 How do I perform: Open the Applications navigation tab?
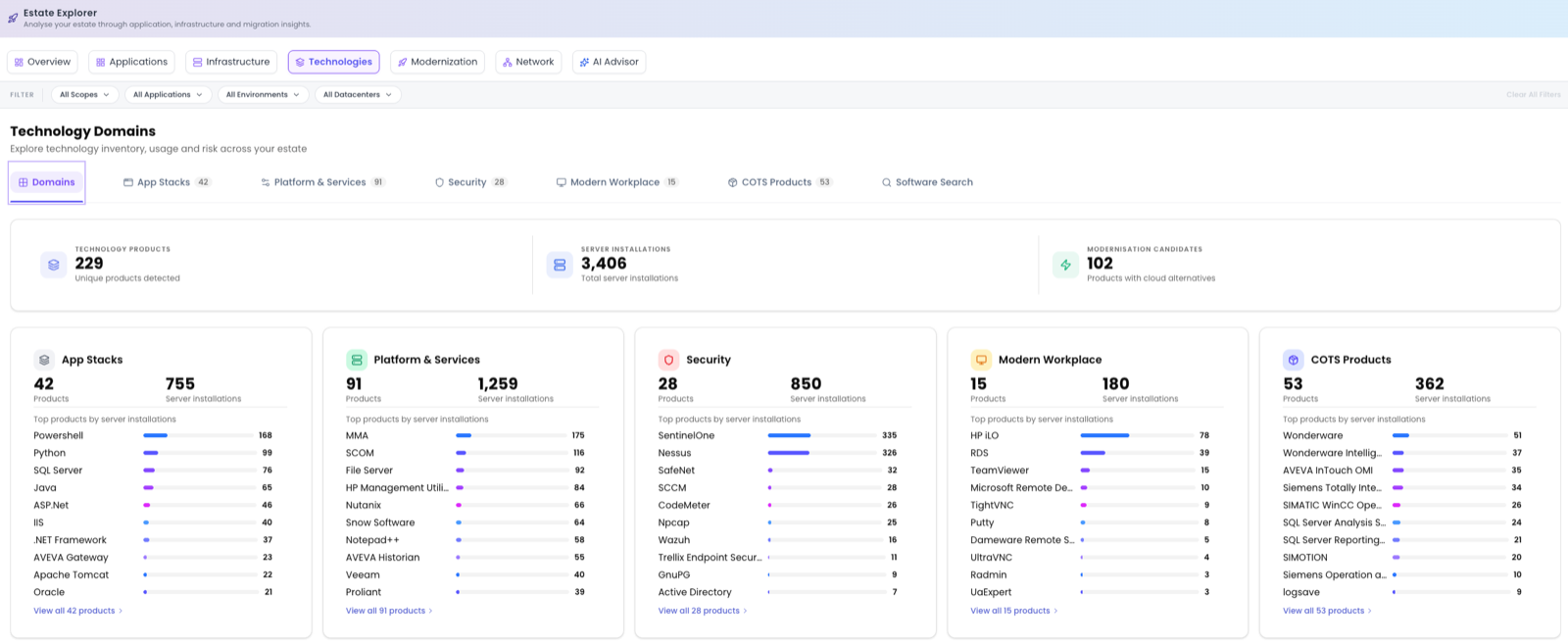(131, 62)
